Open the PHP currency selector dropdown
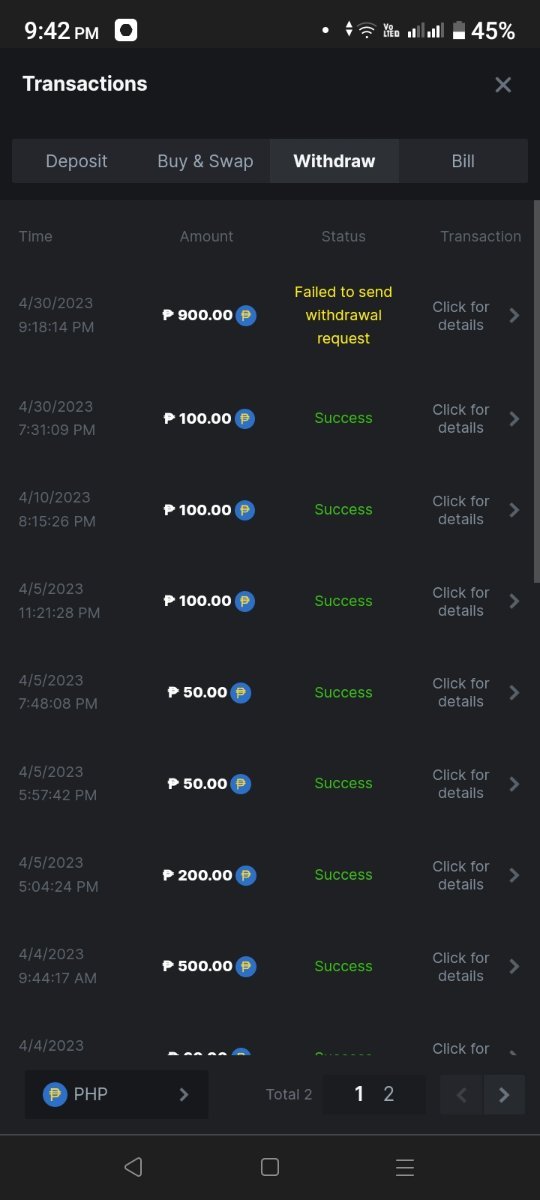 pos(117,1094)
